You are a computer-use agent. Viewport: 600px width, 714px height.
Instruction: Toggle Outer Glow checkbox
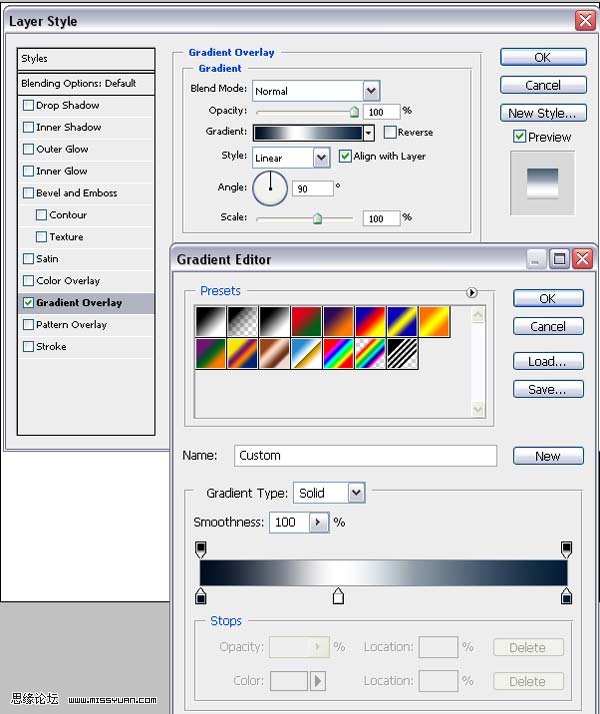coord(28,149)
